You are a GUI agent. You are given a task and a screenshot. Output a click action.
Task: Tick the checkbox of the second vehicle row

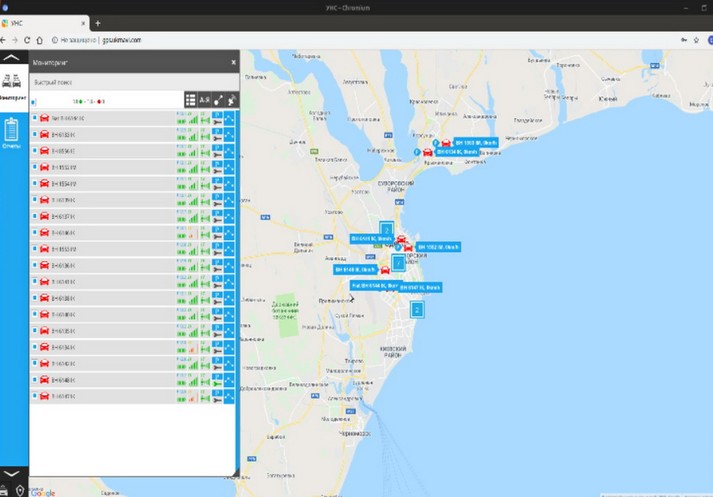34,134
